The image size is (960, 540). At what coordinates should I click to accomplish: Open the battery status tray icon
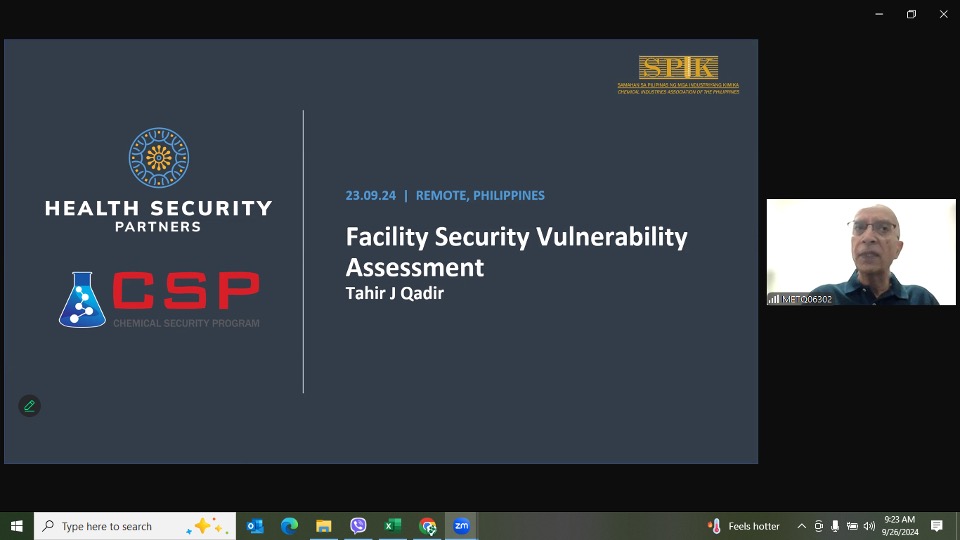pyautogui.click(x=852, y=526)
